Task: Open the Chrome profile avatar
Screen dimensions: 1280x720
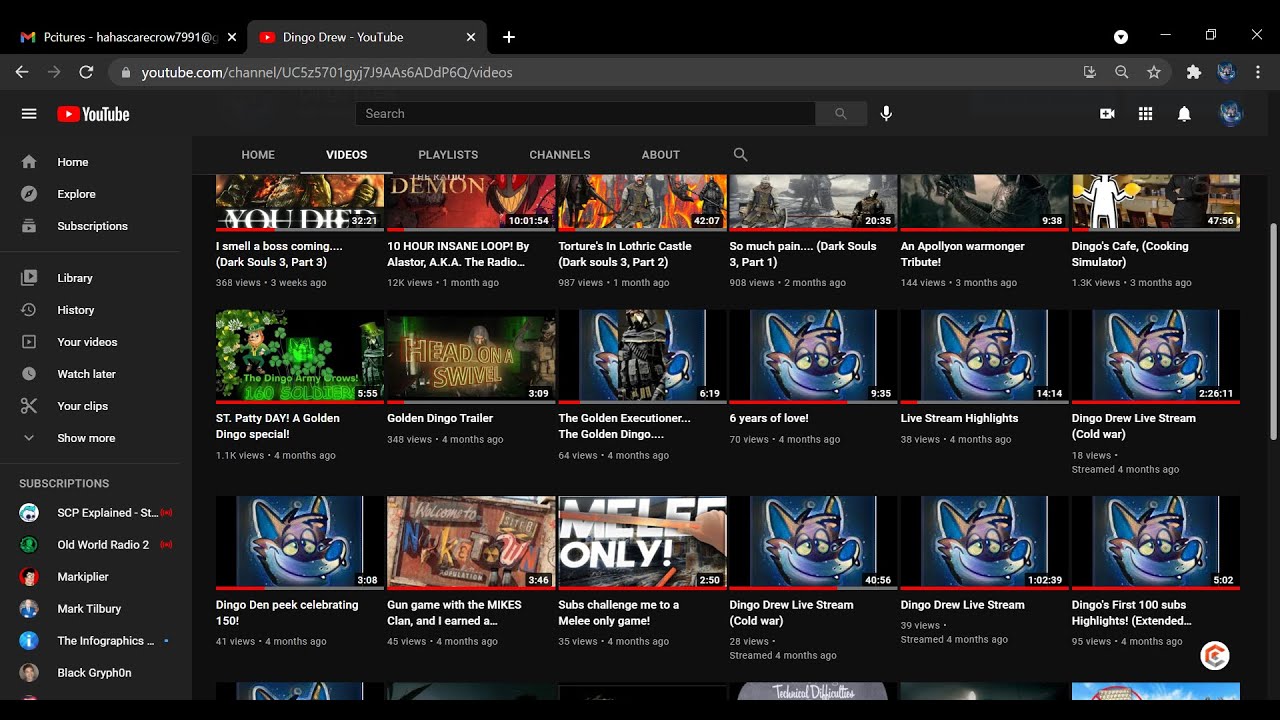Action: pos(1227,72)
